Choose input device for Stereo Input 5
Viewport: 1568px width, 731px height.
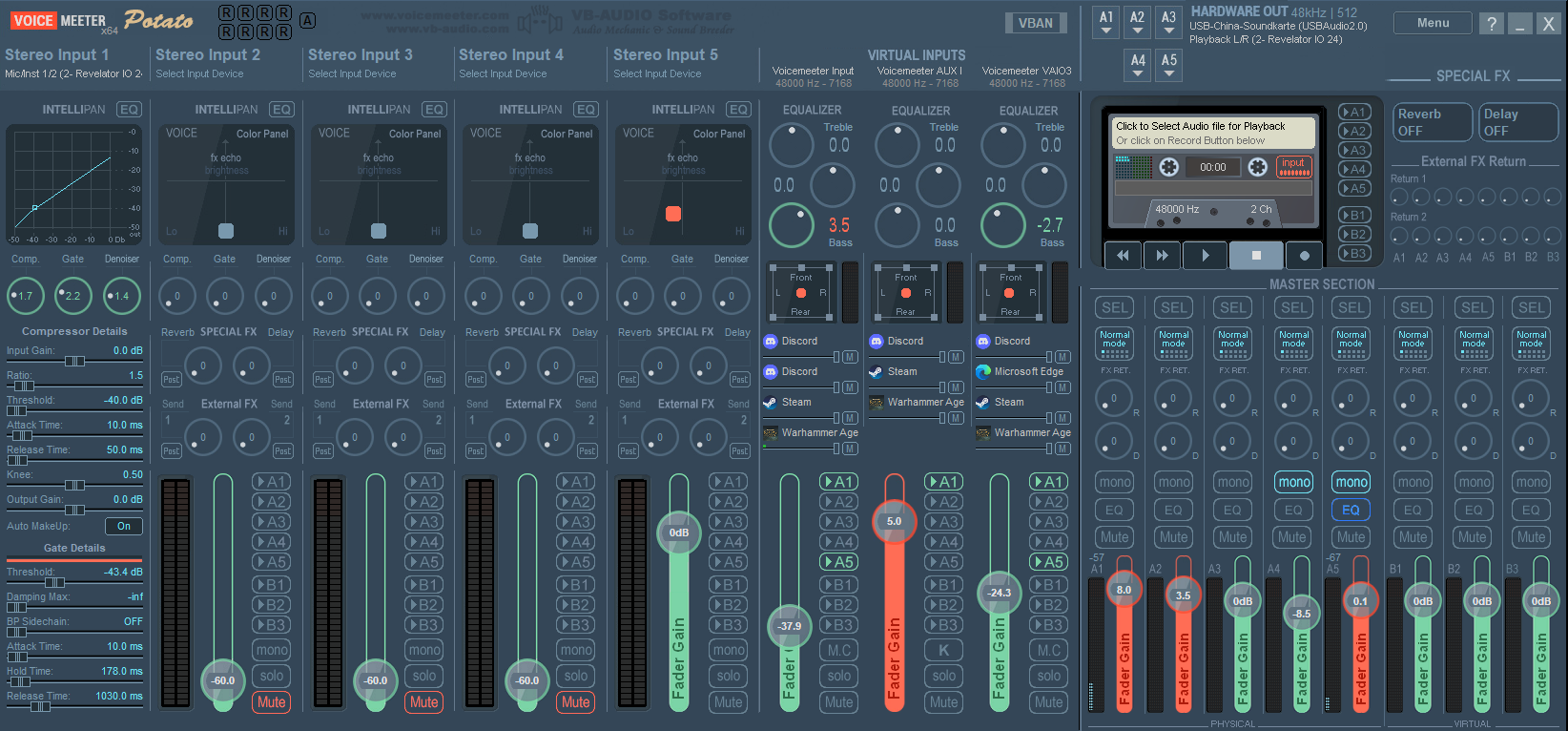pyautogui.click(x=657, y=73)
